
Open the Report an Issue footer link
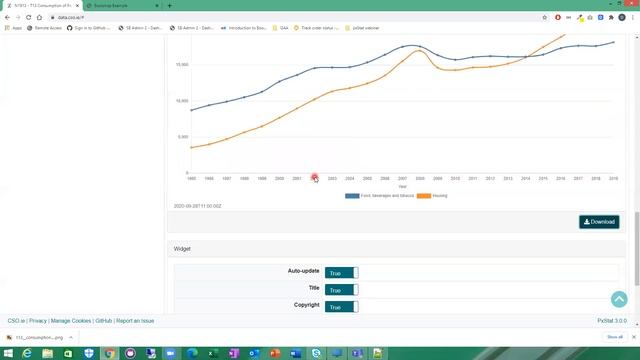135,321
